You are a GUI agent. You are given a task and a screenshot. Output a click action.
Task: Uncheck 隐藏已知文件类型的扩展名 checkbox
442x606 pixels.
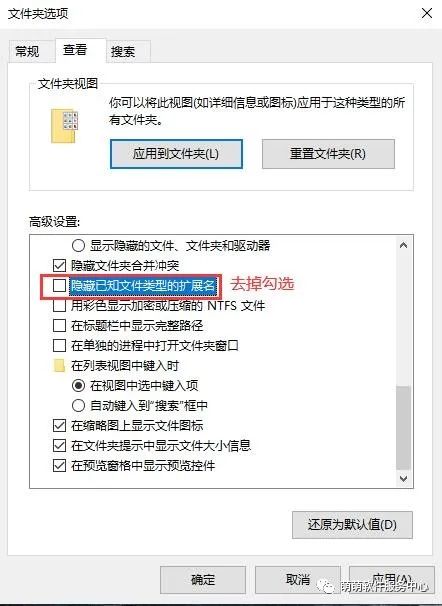click(x=59, y=286)
